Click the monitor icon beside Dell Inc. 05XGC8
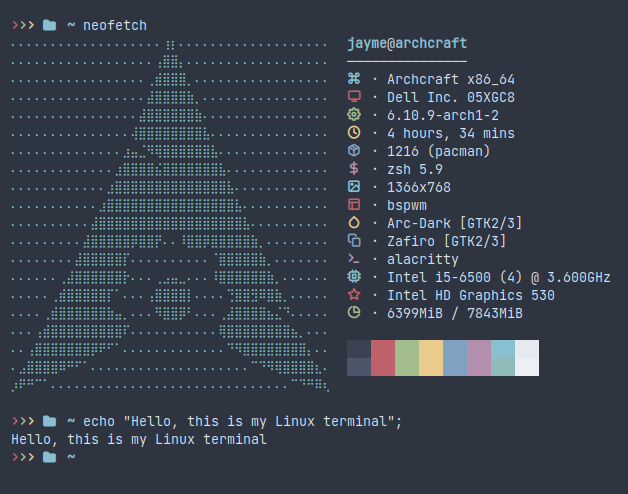628x494 pixels. click(354, 97)
